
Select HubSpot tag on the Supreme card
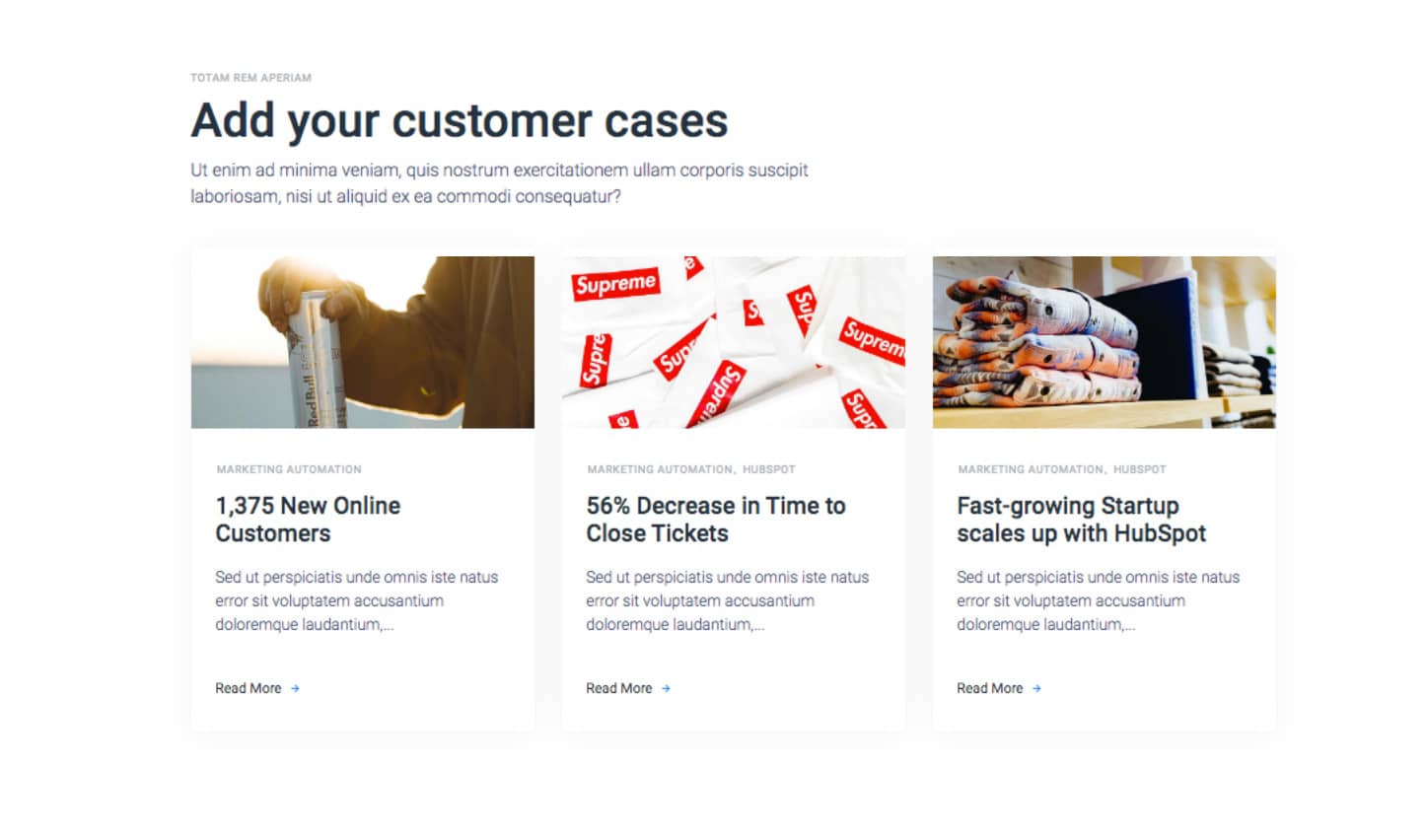(768, 469)
